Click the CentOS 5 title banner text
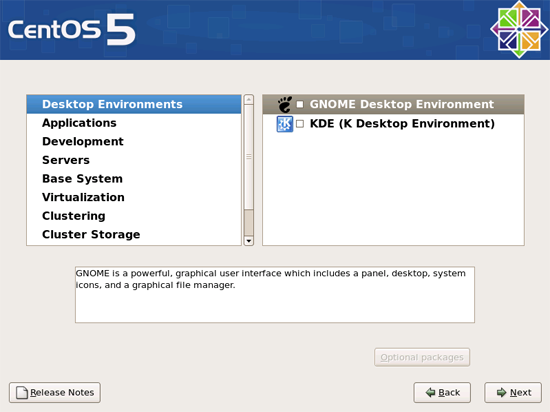This screenshot has height=412, width=550. (x=72, y=29)
